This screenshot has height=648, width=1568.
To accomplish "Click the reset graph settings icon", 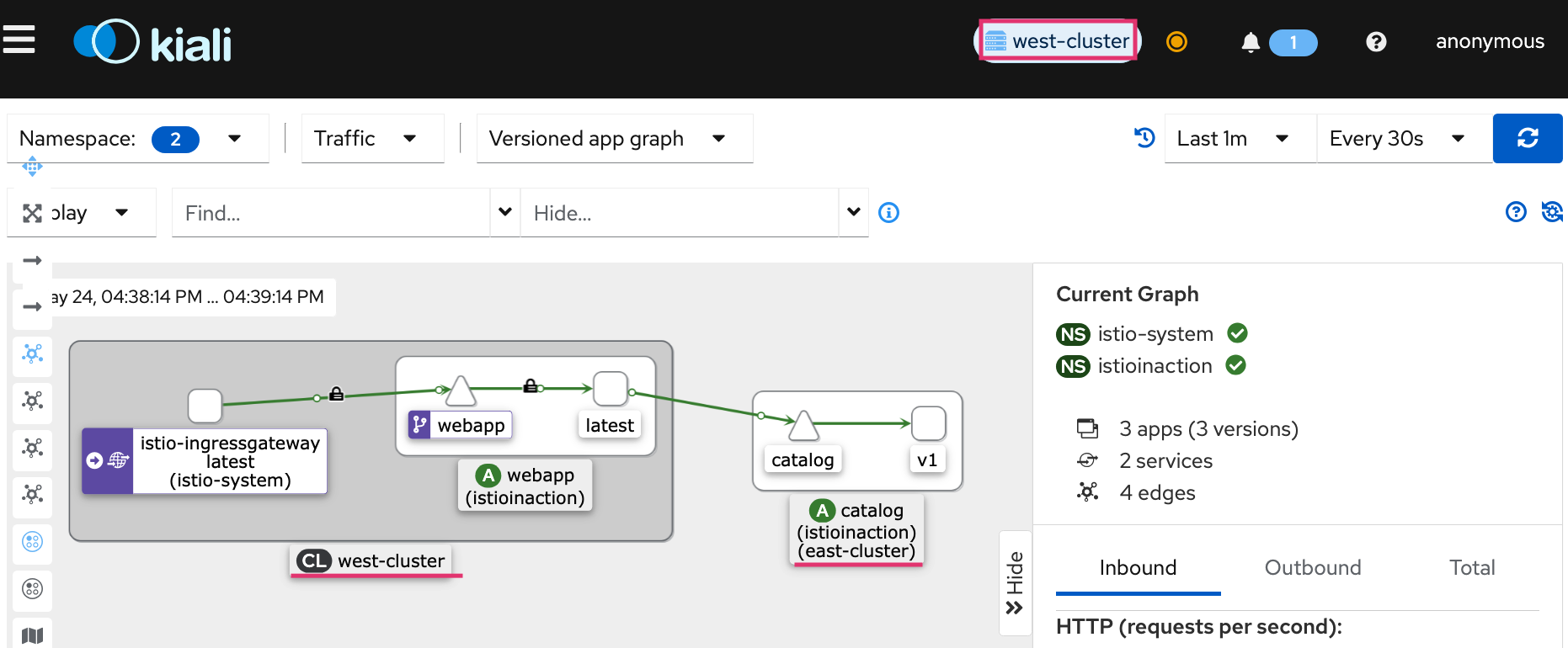I will coord(1552,212).
